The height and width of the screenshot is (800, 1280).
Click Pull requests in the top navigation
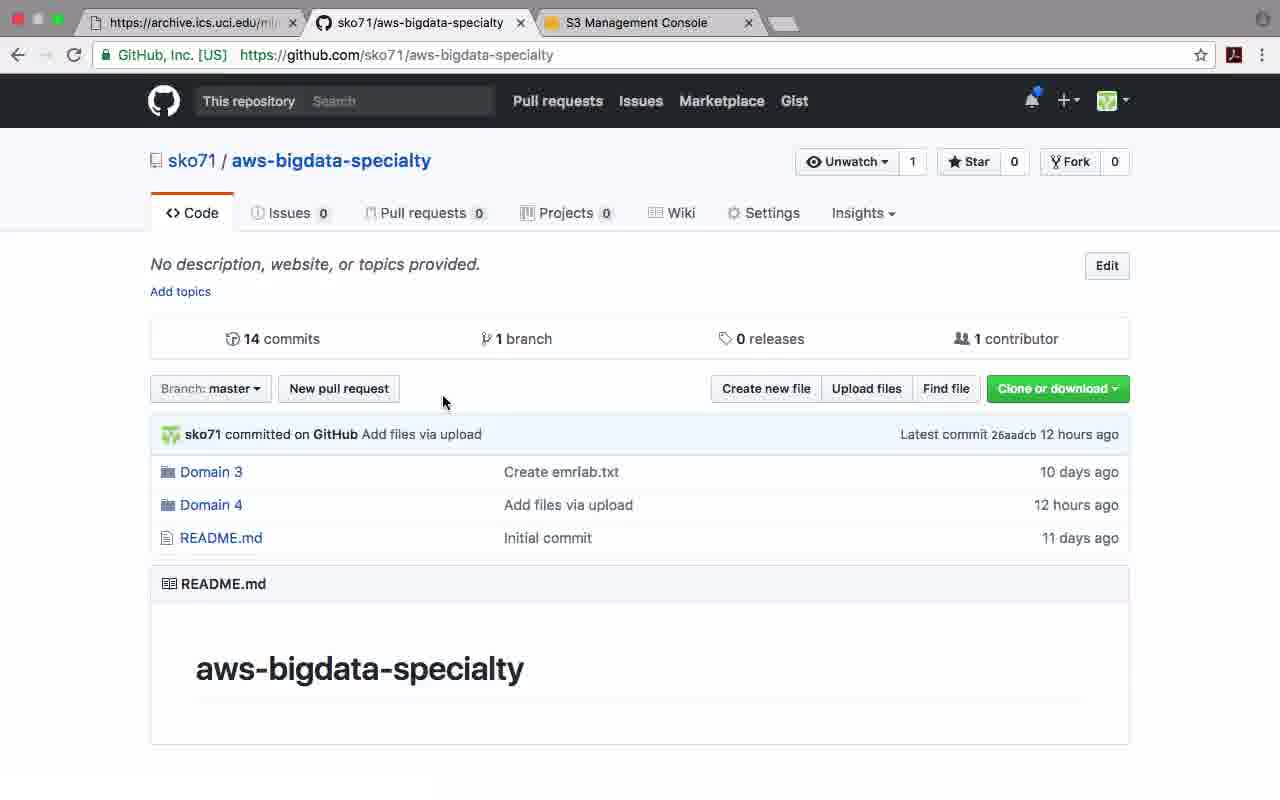click(558, 101)
